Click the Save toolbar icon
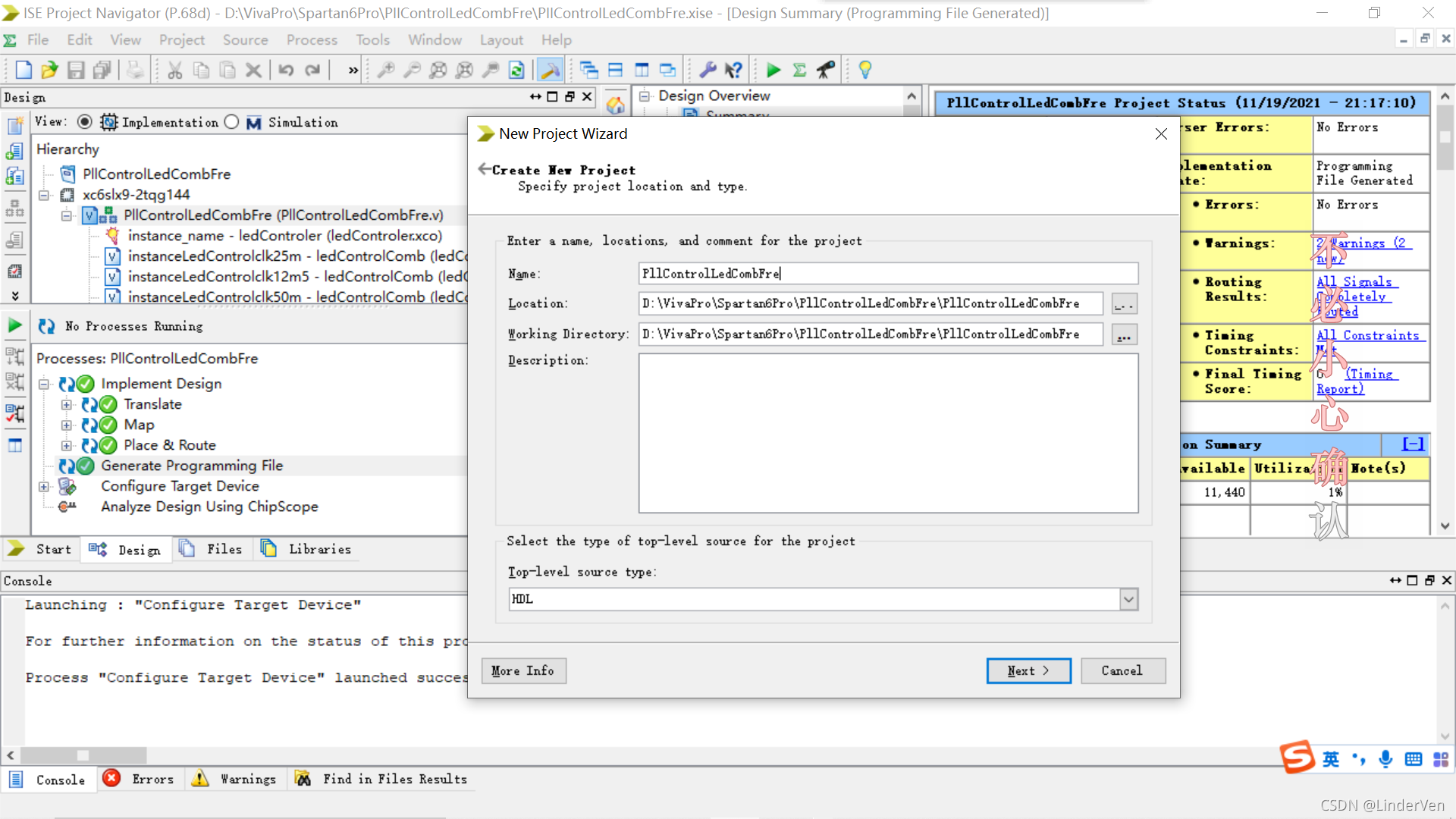 tap(76, 71)
